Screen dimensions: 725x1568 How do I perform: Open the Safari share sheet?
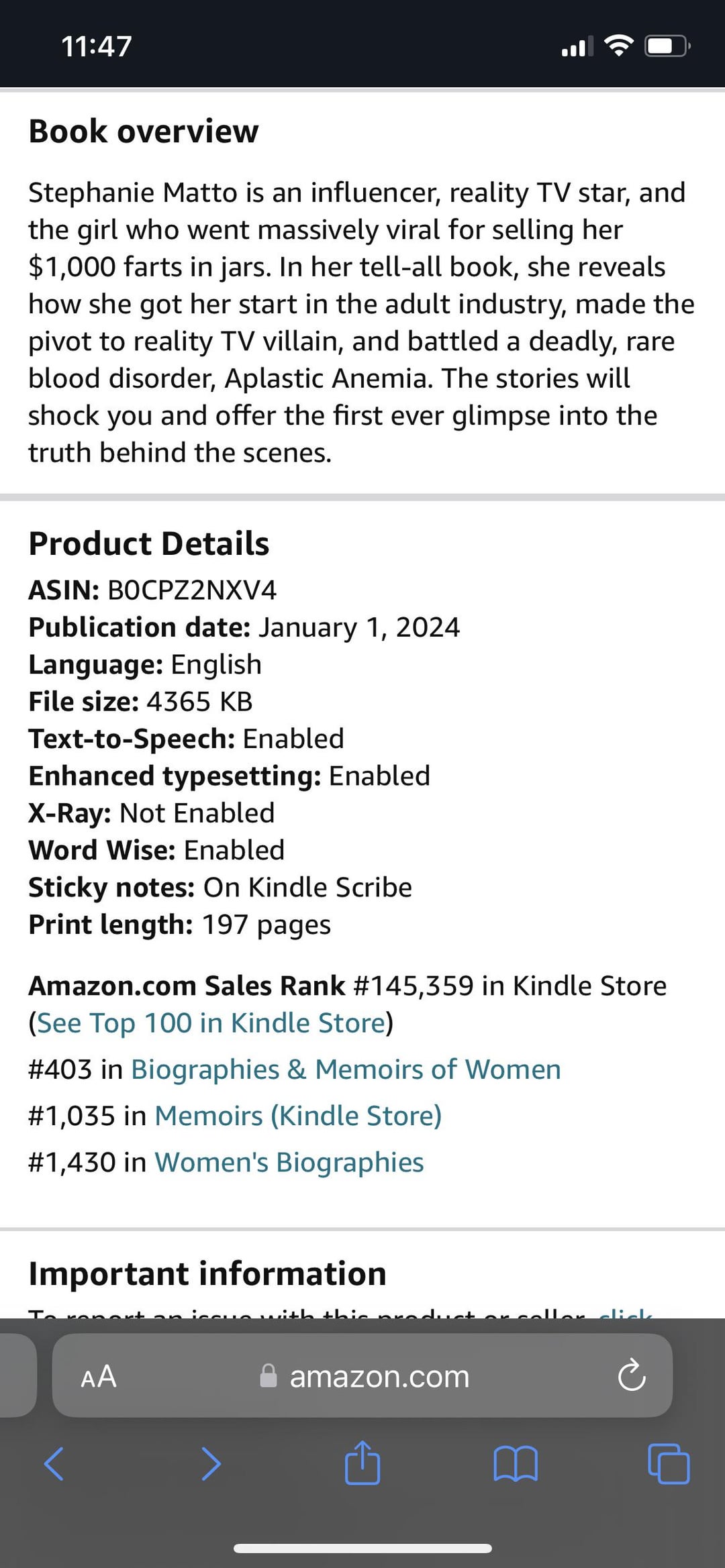click(x=362, y=1462)
